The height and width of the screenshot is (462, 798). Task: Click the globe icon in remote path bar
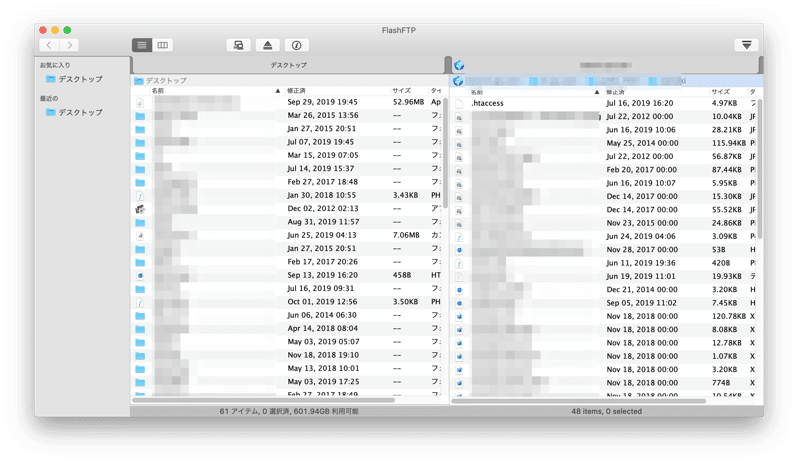tap(458, 81)
